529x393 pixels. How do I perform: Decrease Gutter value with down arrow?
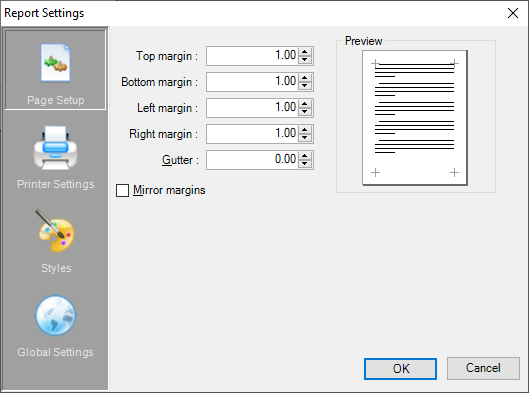305,164
